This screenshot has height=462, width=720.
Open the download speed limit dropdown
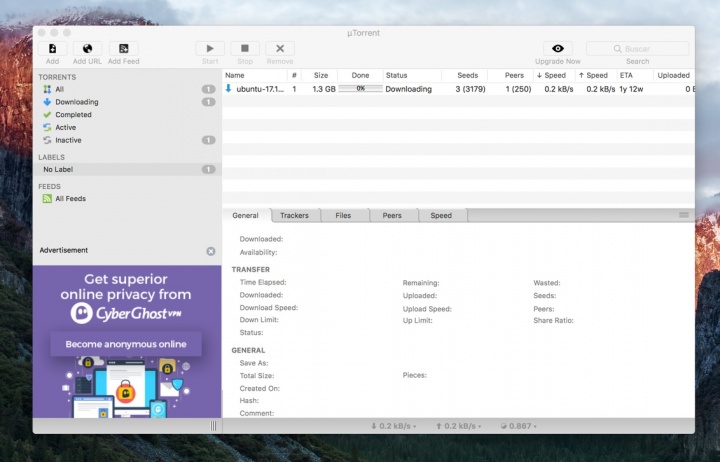click(395, 426)
